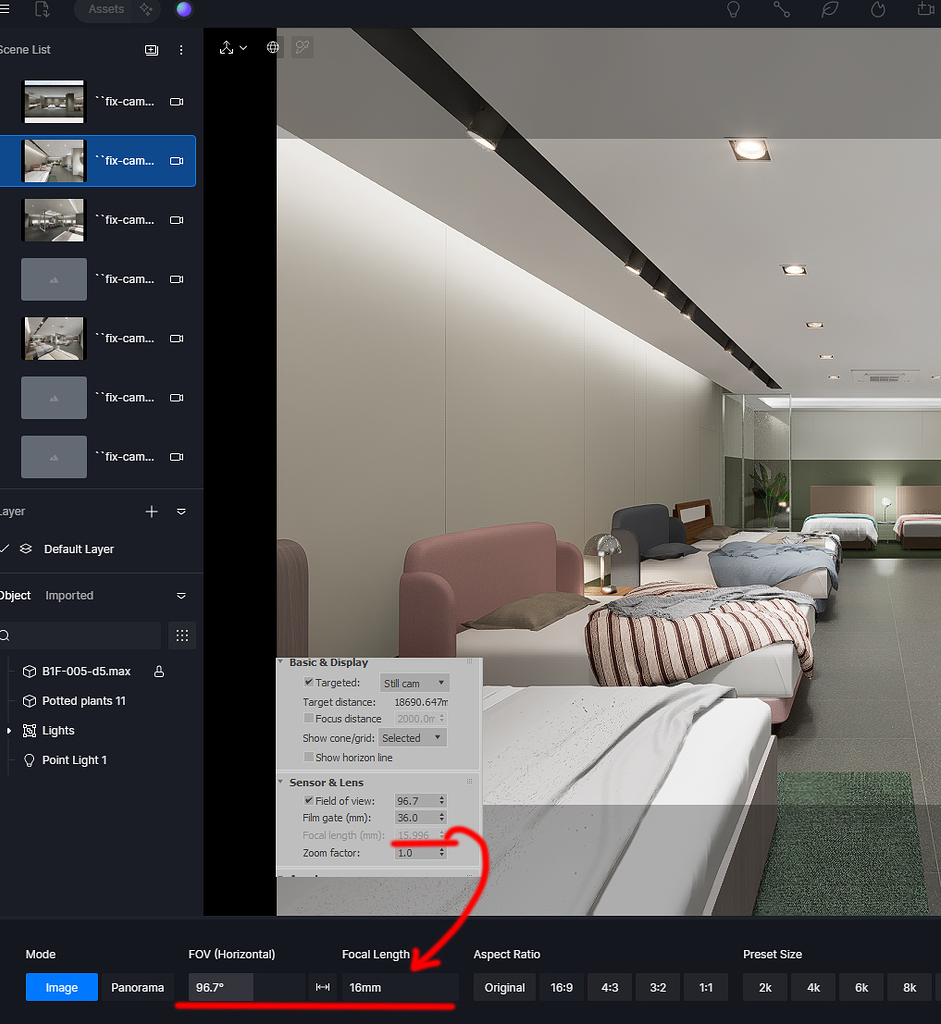The image size is (941, 1024).
Task: Select the third fix-cam scene thumbnail
Action: point(54,219)
